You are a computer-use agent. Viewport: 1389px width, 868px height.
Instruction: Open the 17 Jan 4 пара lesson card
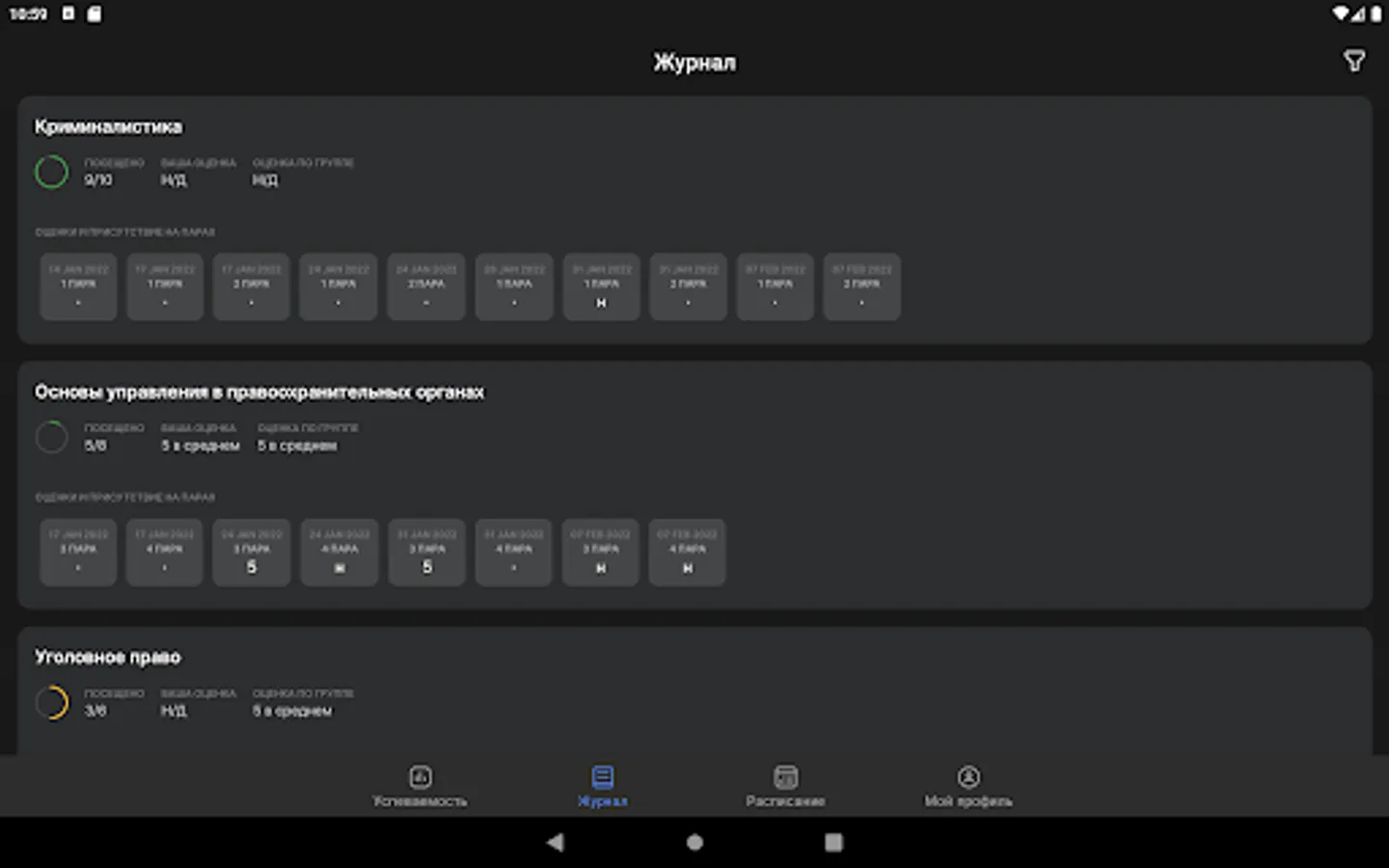165,552
